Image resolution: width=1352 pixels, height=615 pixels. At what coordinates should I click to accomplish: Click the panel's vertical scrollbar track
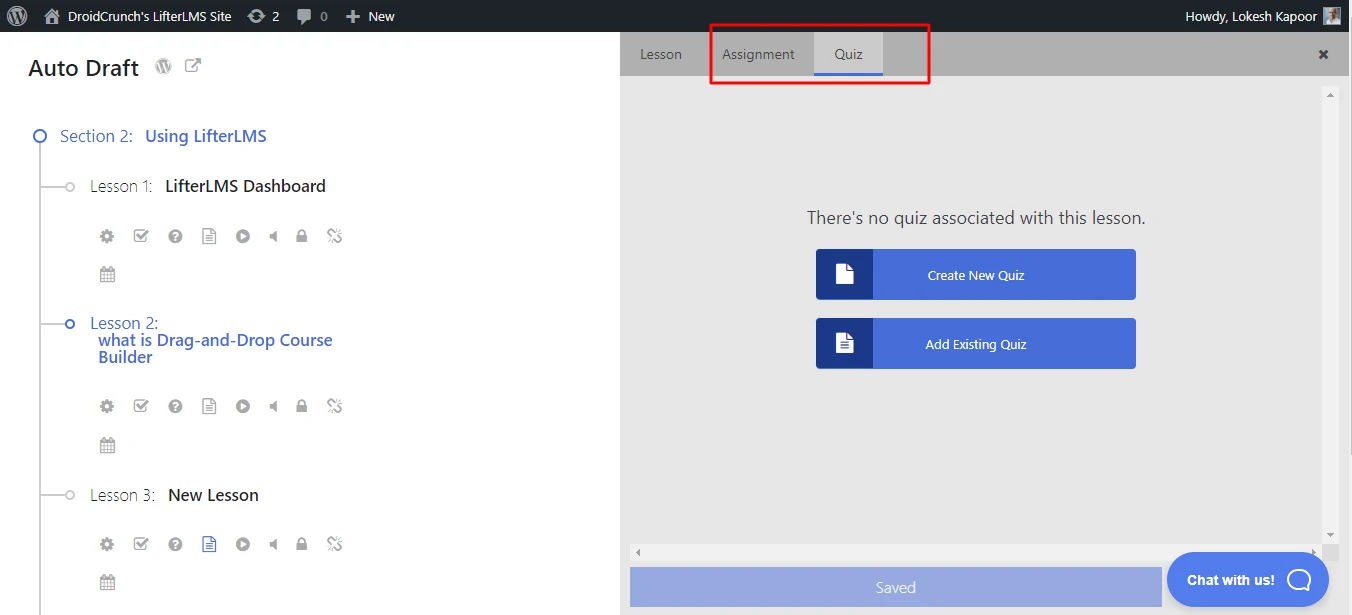coord(1330,314)
